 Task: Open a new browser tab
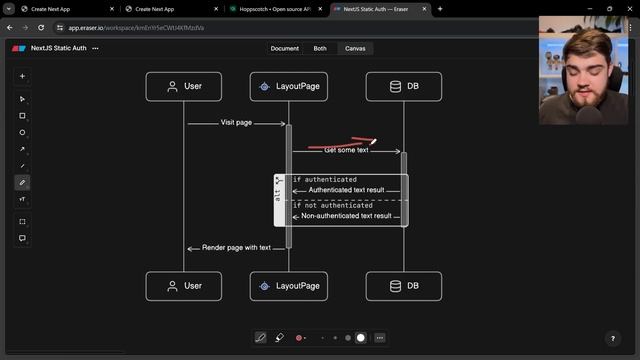440,9
